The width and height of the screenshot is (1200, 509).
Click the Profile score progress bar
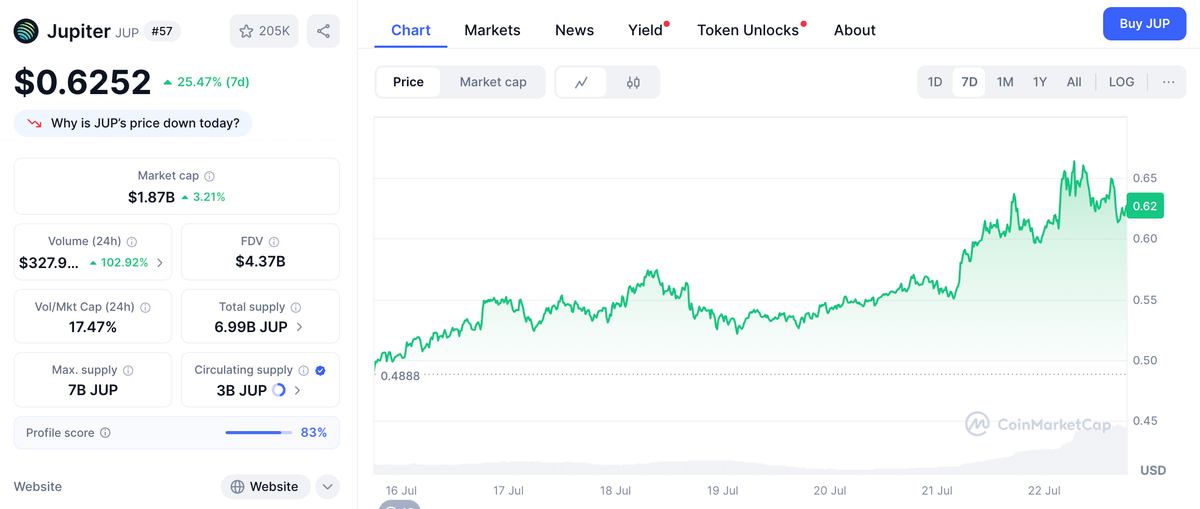pyautogui.click(x=259, y=433)
